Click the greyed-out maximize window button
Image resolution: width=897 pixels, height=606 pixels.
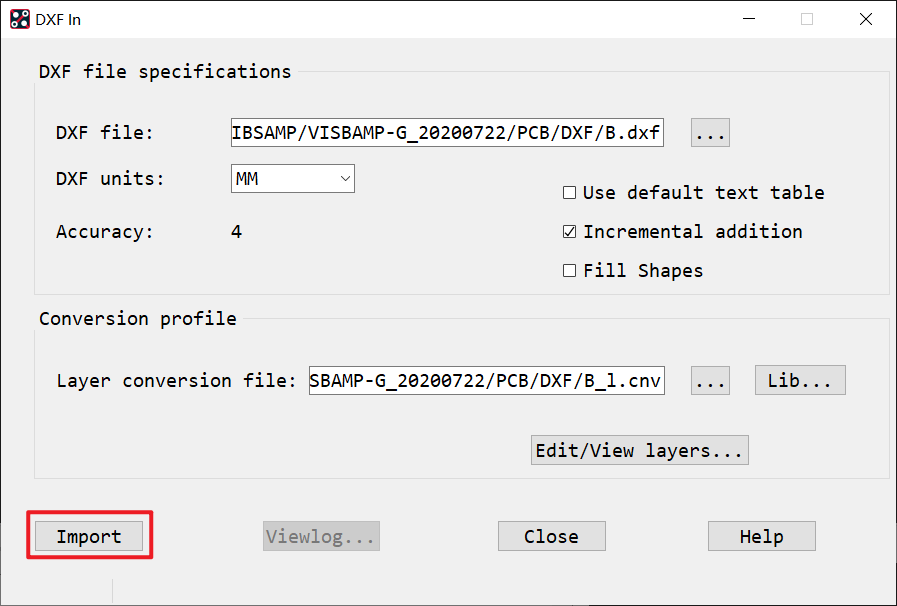(807, 19)
